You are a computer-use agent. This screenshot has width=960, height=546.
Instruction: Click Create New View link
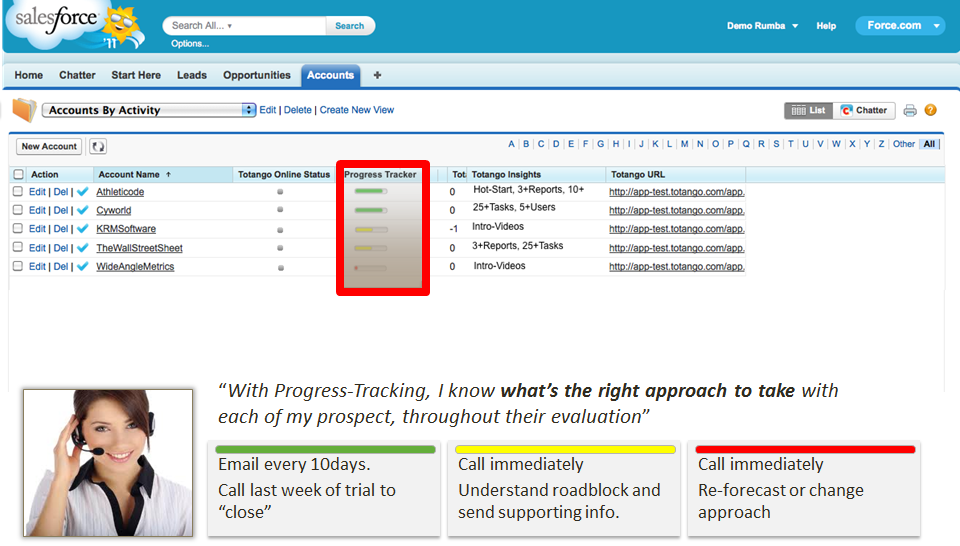coord(357,110)
